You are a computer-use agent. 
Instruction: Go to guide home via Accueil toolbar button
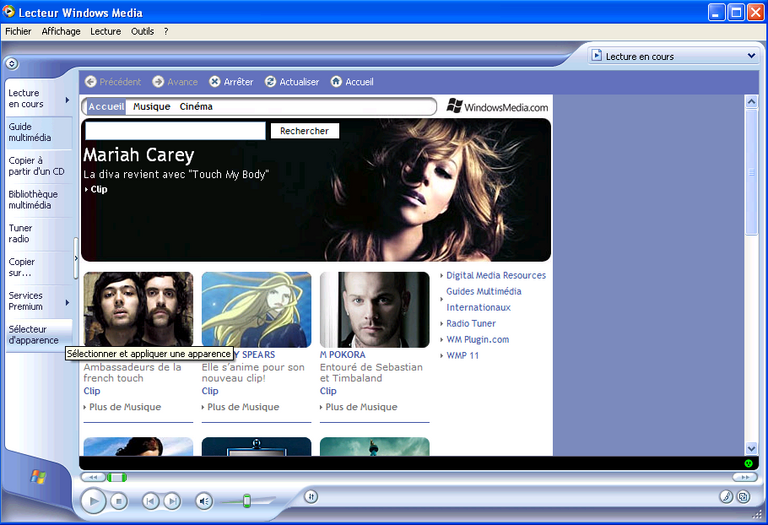[352, 82]
